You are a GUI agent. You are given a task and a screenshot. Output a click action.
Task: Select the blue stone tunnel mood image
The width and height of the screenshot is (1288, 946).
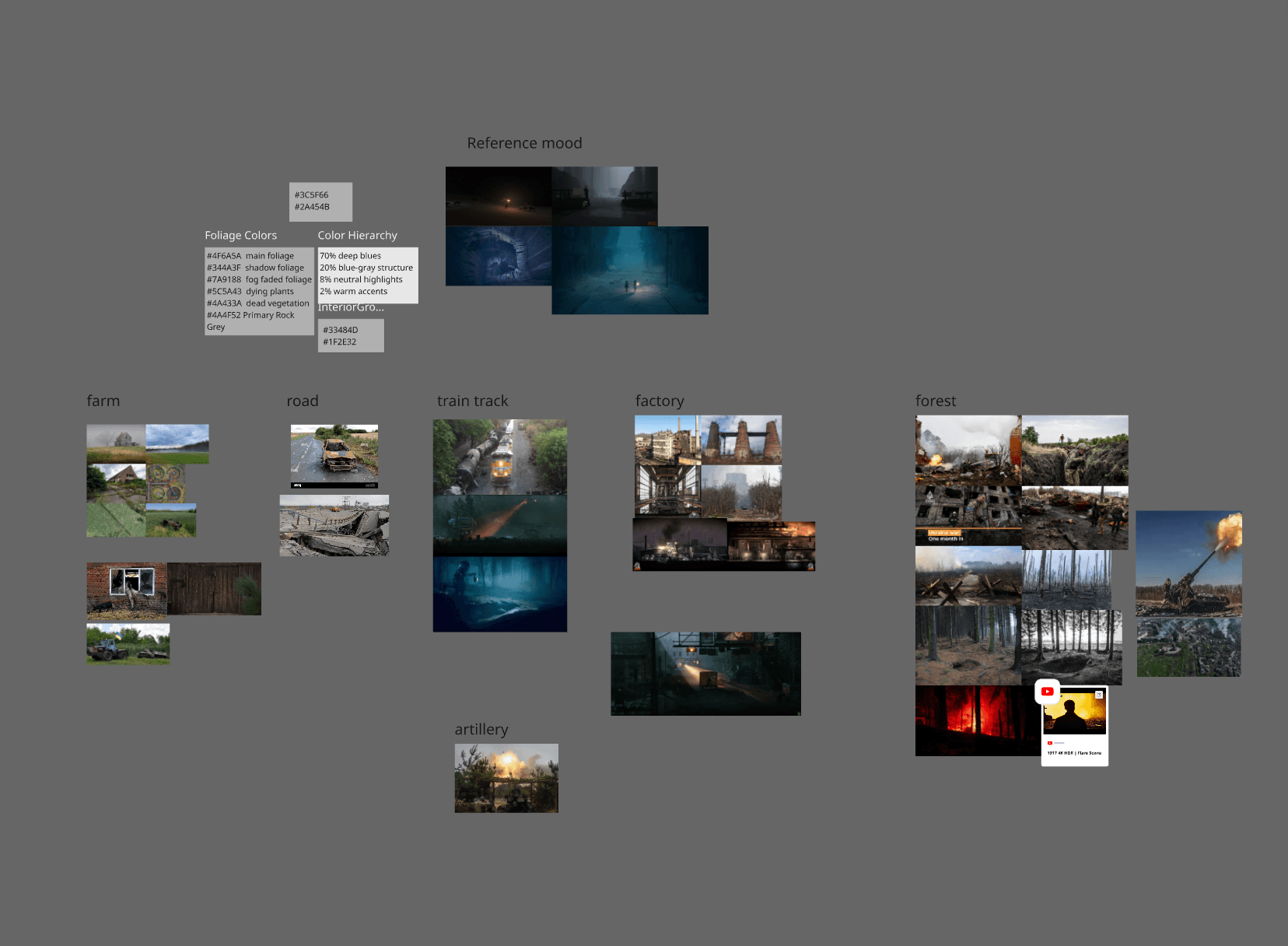pos(499,256)
